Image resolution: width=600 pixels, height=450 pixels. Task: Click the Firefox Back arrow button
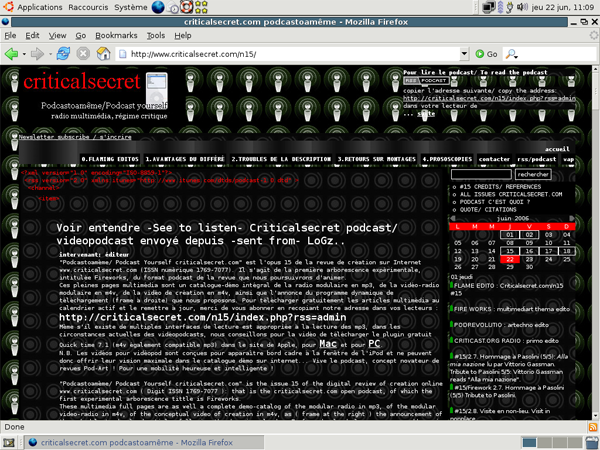coord(12,53)
